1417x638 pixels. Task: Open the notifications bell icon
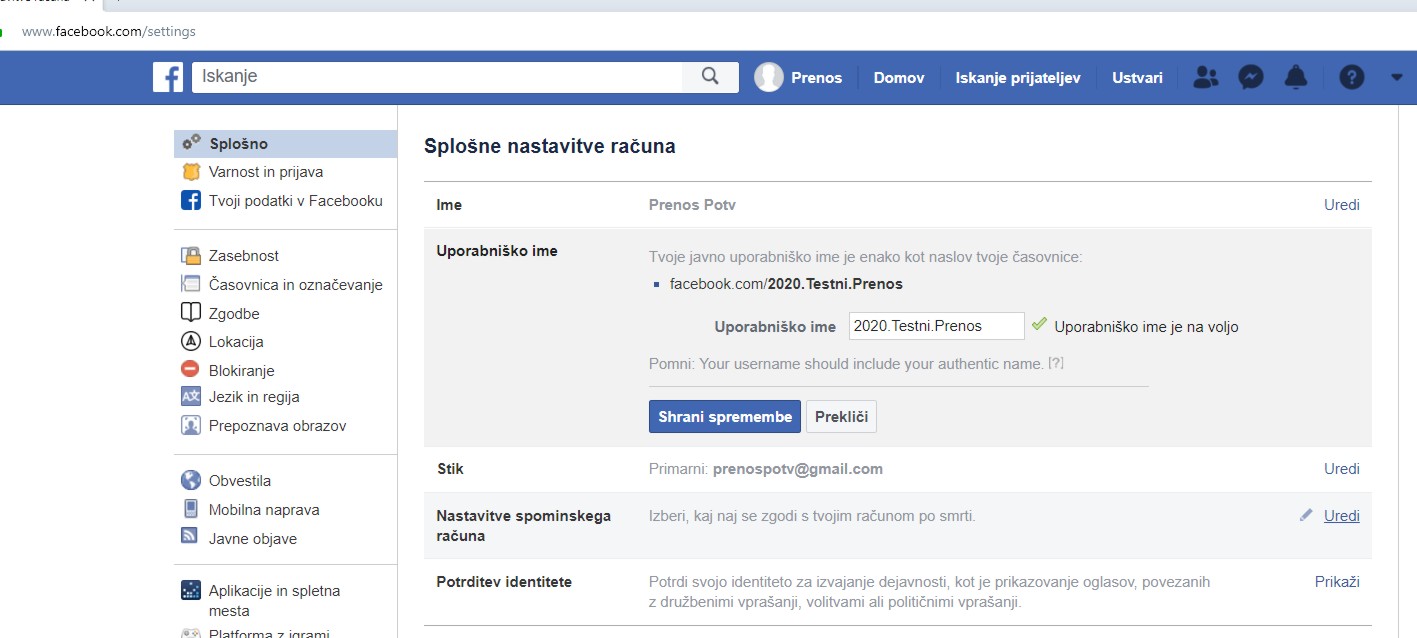click(x=1296, y=77)
